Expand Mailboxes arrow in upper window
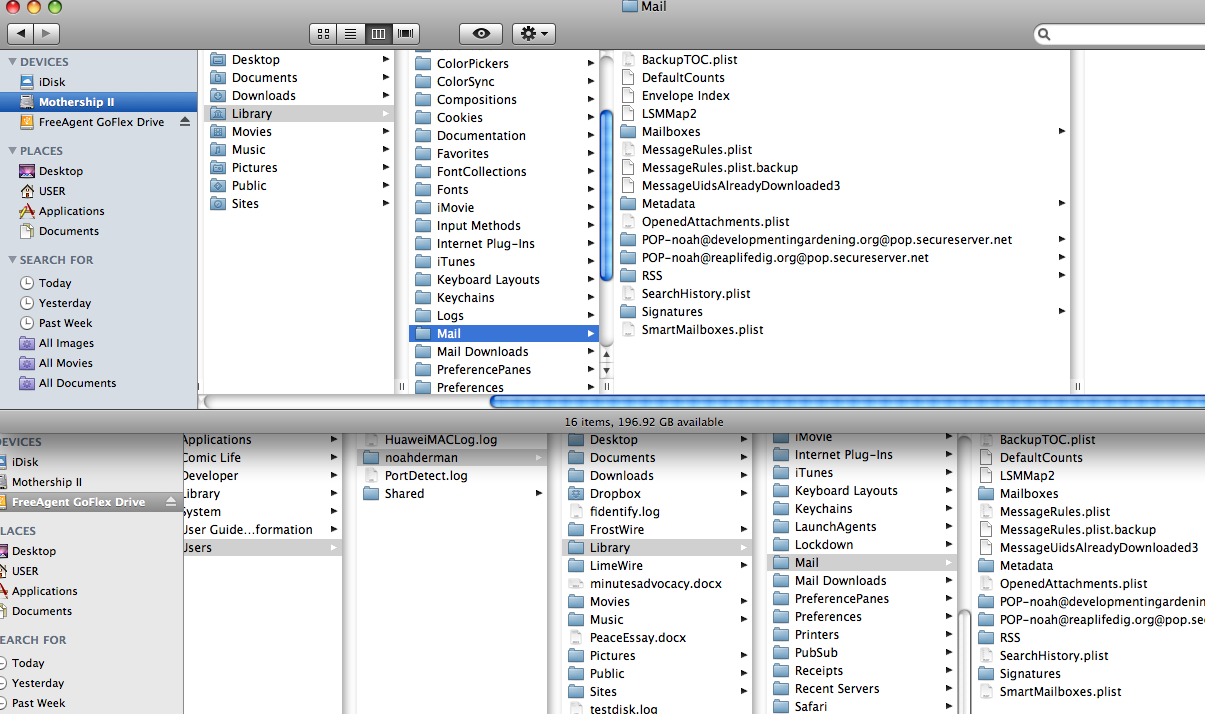1205x714 pixels. click(1062, 132)
